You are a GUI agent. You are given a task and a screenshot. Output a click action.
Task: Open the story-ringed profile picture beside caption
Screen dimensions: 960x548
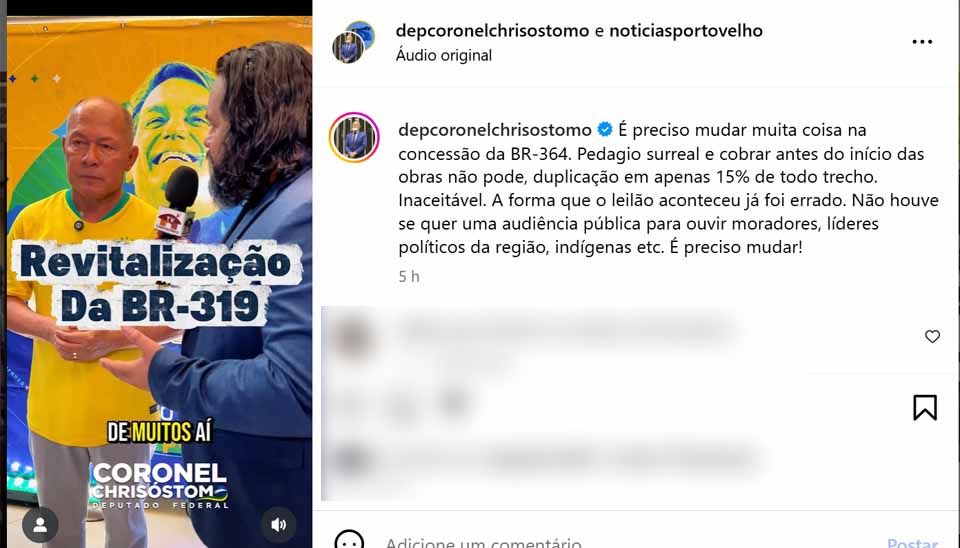(354, 138)
